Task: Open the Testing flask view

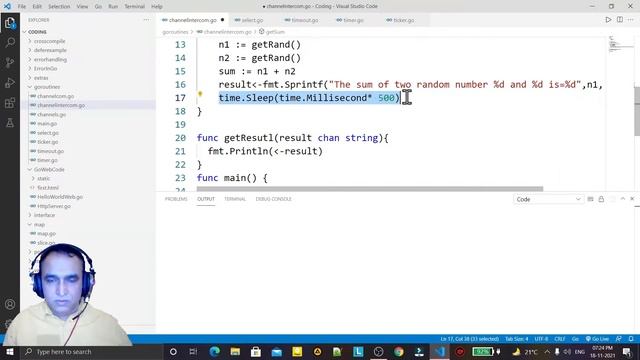Action: click(10, 122)
